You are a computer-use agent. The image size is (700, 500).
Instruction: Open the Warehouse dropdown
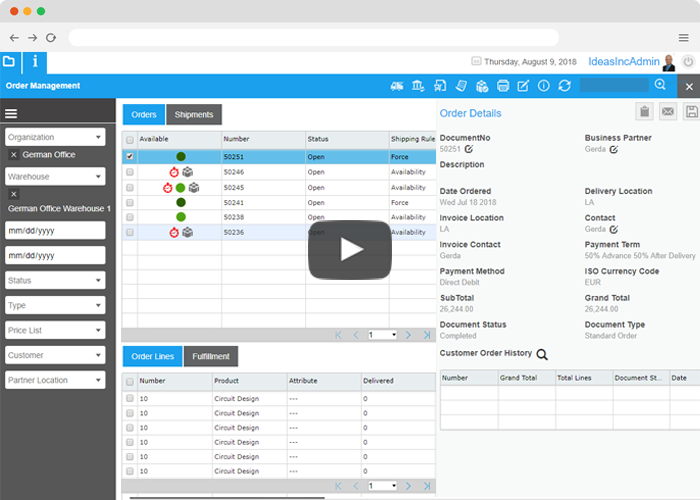pyautogui.click(x=55, y=176)
